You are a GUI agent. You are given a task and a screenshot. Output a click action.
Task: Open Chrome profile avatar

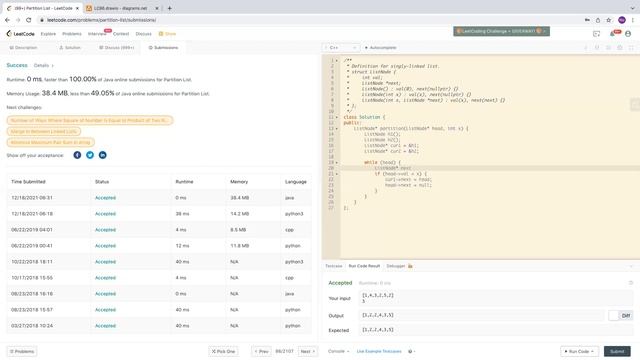click(x=622, y=20)
